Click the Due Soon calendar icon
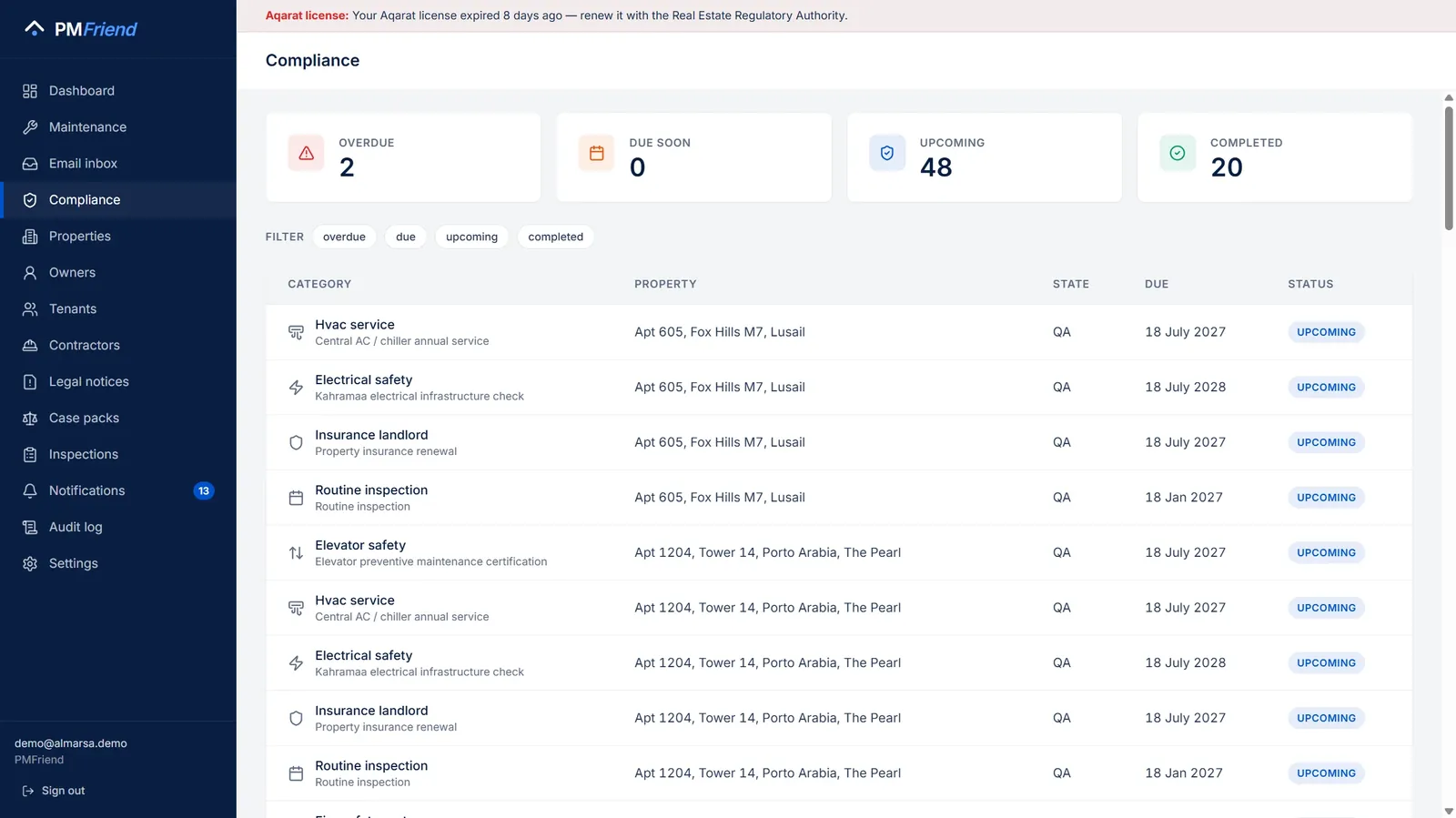1456x818 pixels. (596, 153)
